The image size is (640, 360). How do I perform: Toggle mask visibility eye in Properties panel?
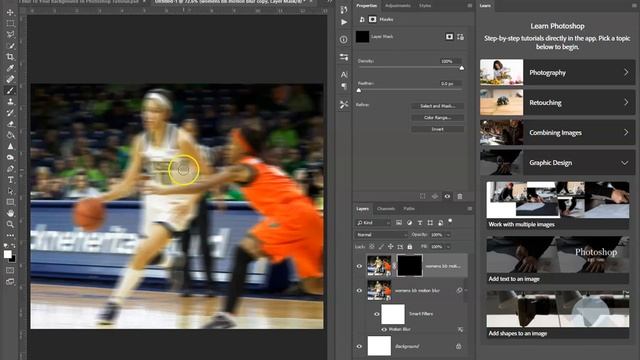click(x=447, y=196)
